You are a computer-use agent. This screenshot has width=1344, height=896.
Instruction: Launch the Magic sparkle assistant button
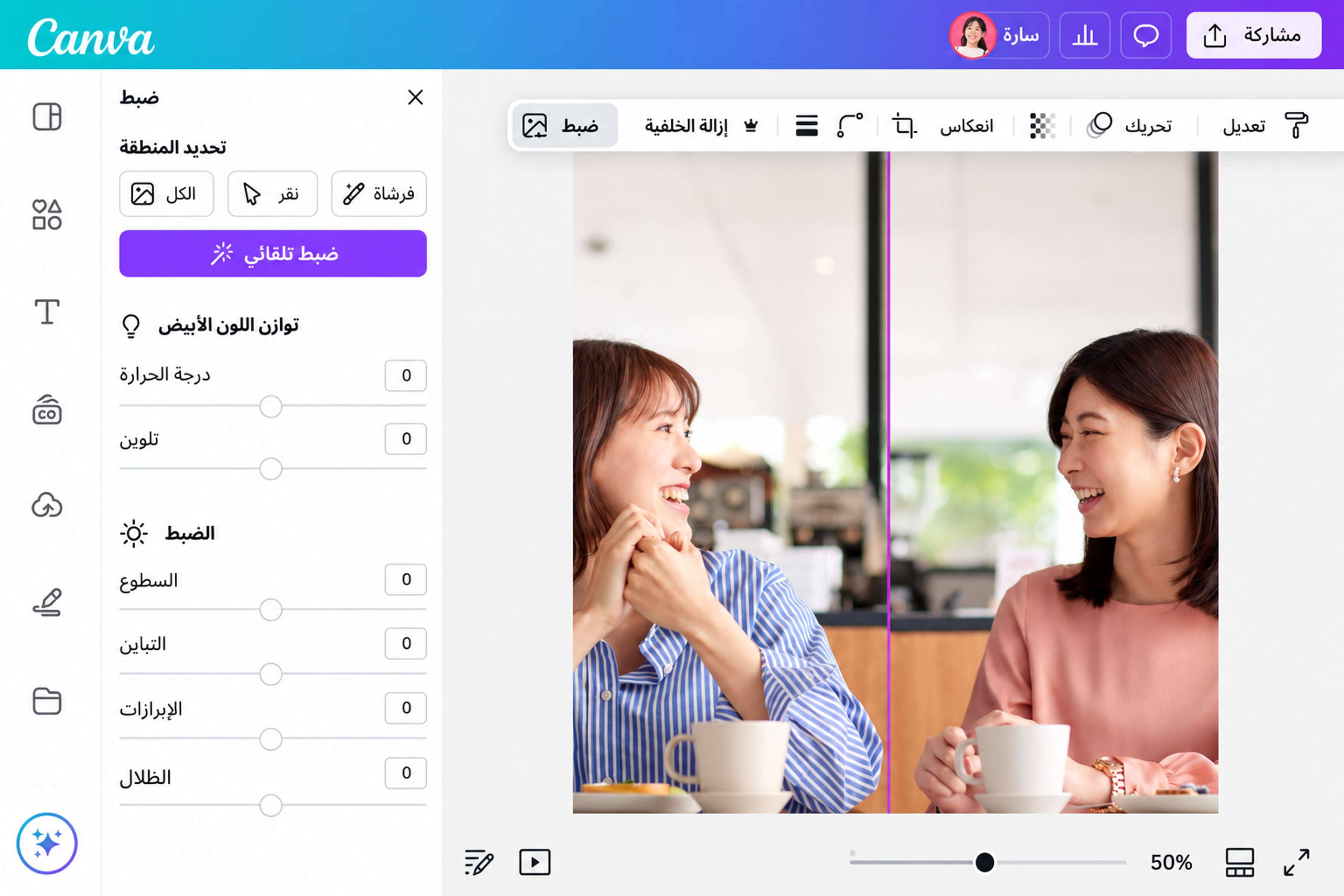pyautogui.click(x=47, y=843)
